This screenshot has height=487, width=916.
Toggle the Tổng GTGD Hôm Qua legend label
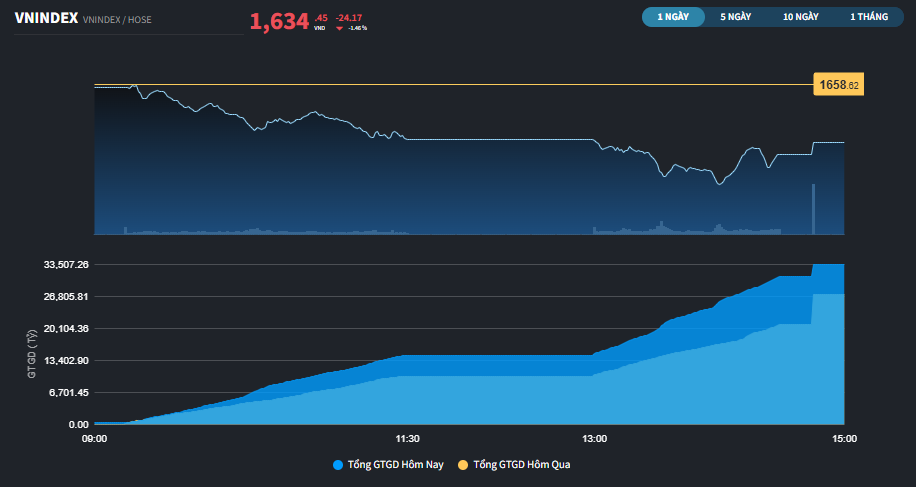pyautogui.click(x=521, y=465)
